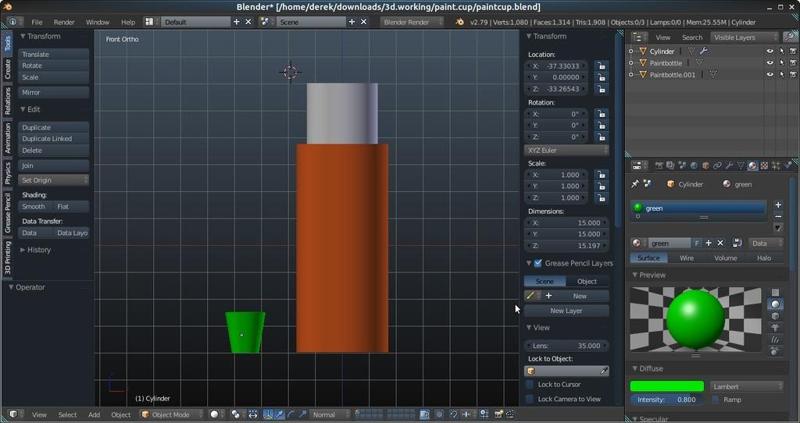Enable the Lock to Cursor checkbox
This screenshot has width=800, height=423.
pos(531,384)
